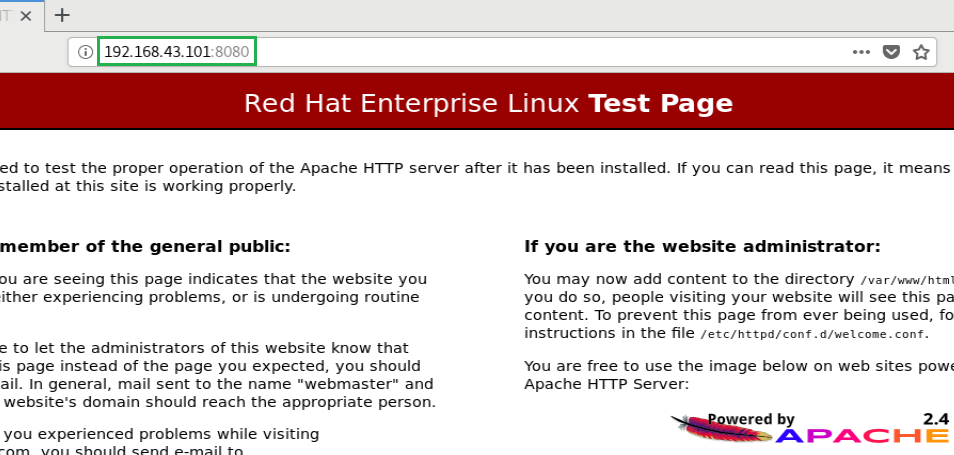This screenshot has width=954, height=455.
Task: Close the current browser tab
Action: tap(26, 16)
